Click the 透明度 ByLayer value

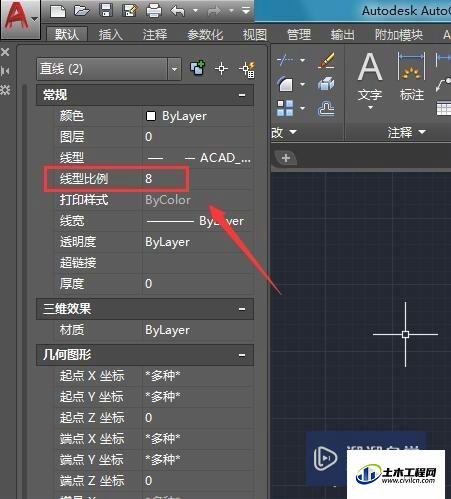[x=198, y=242]
